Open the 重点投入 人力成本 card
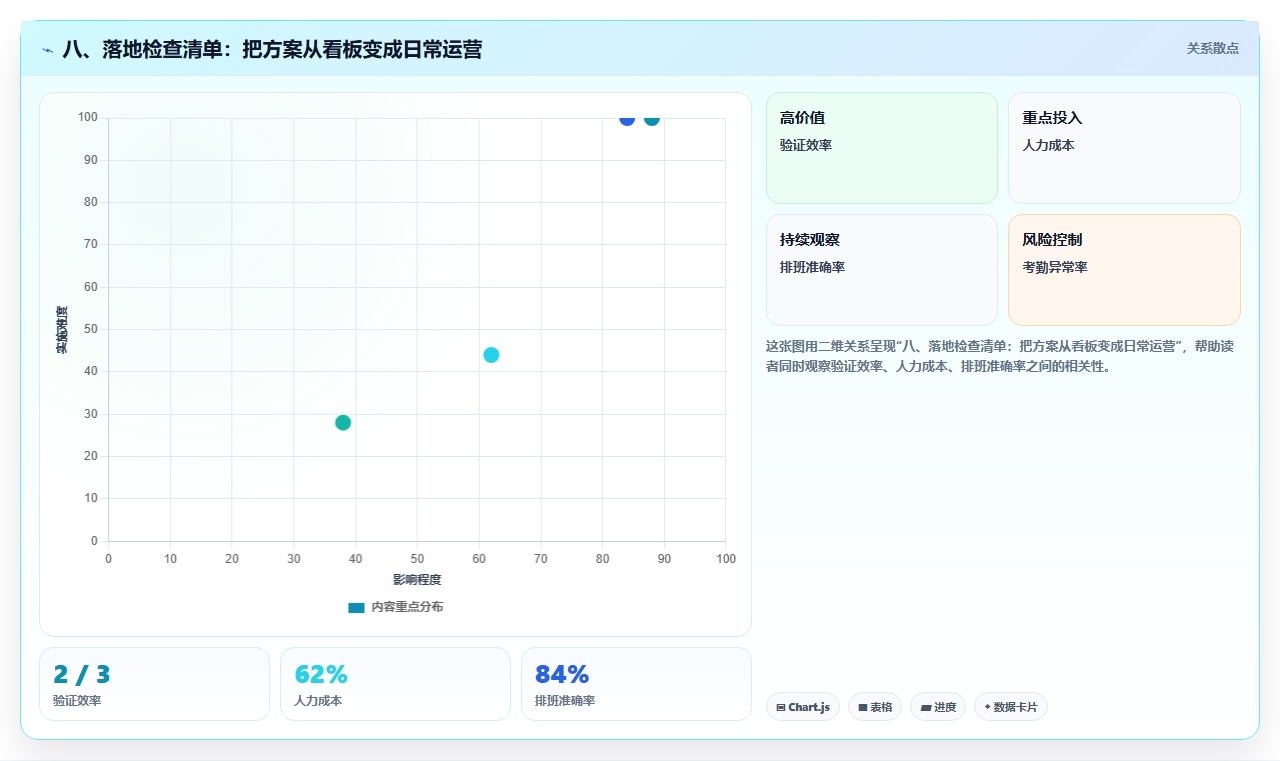This screenshot has width=1280, height=761. tap(1124, 148)
